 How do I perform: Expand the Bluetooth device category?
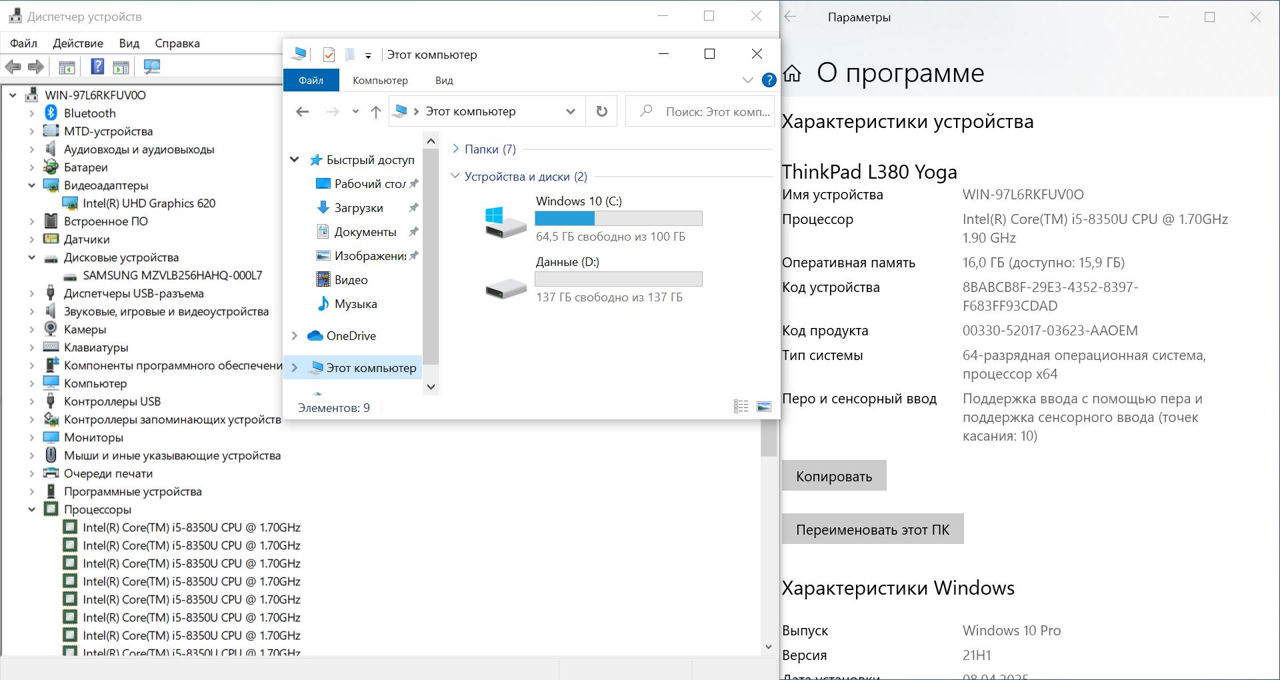click(x=33, y=114)
